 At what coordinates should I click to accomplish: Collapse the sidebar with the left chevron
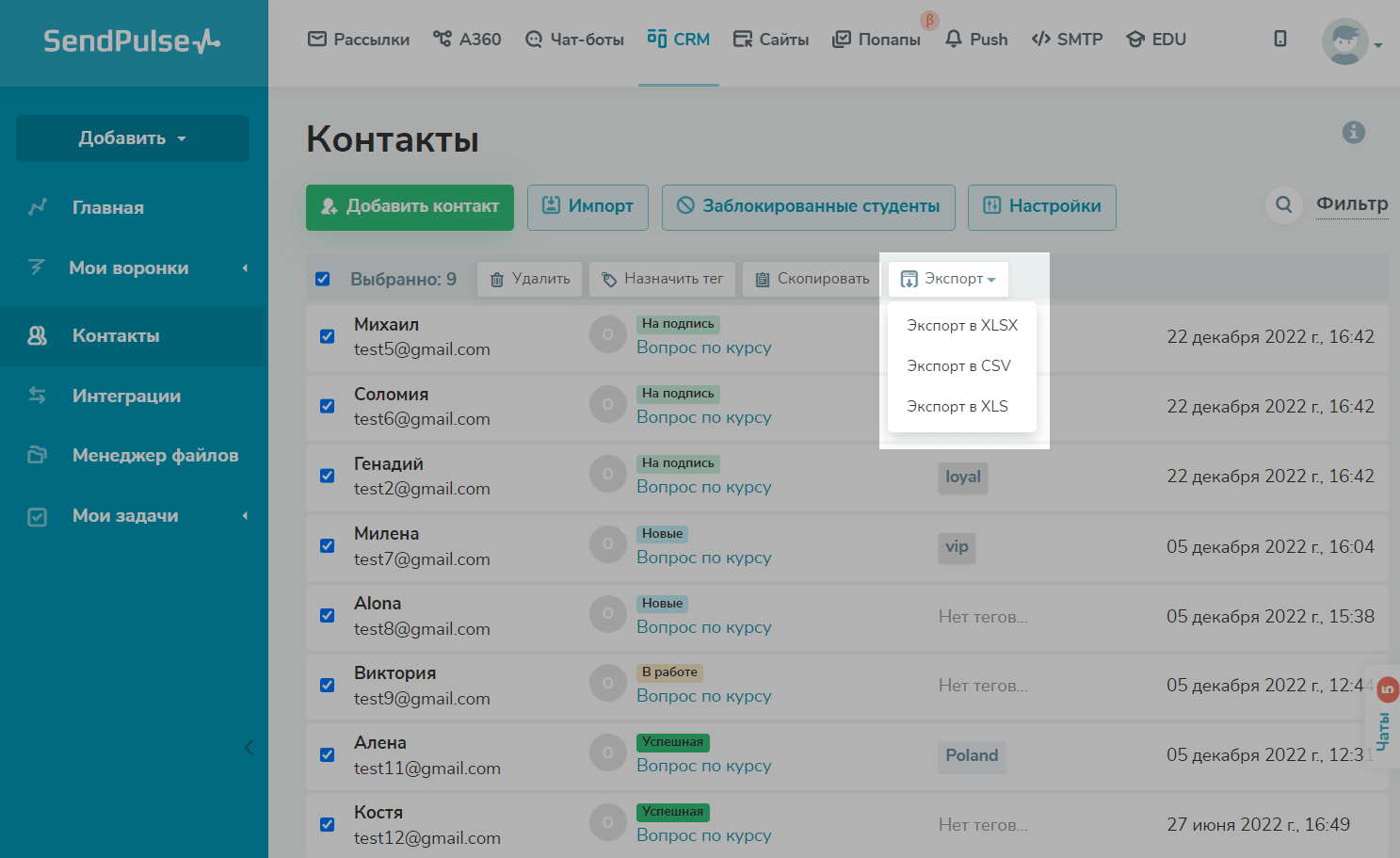(249, 748)
